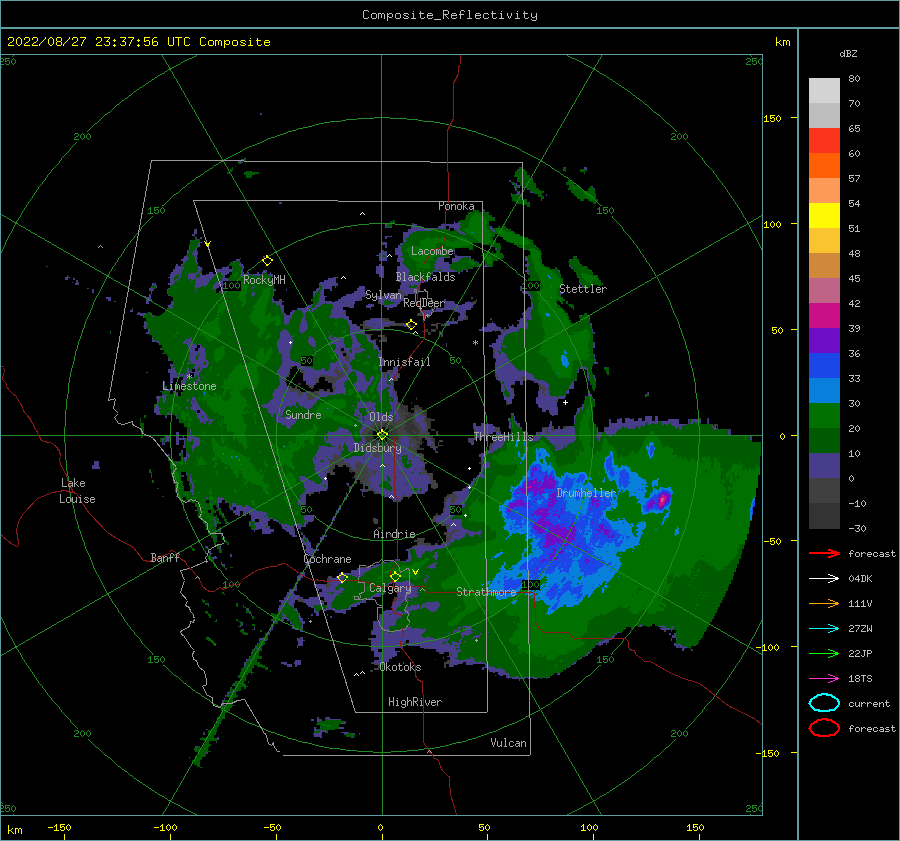Screen dimensions: 900x841
Task: Click the yellow diamond marker below Cochrane
Action: tap(342, 577)
